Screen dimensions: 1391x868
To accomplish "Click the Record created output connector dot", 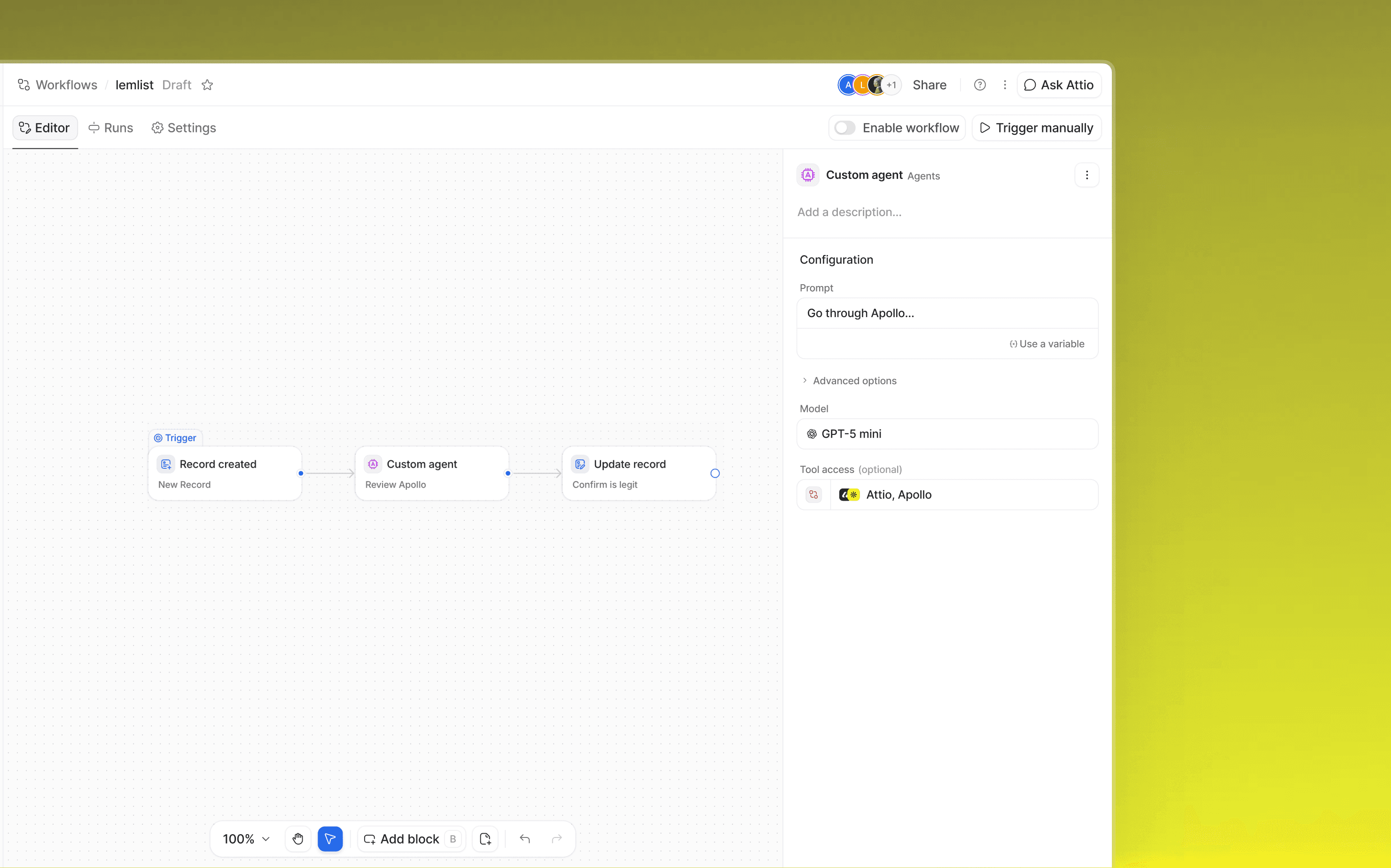I will click(301, 473).
